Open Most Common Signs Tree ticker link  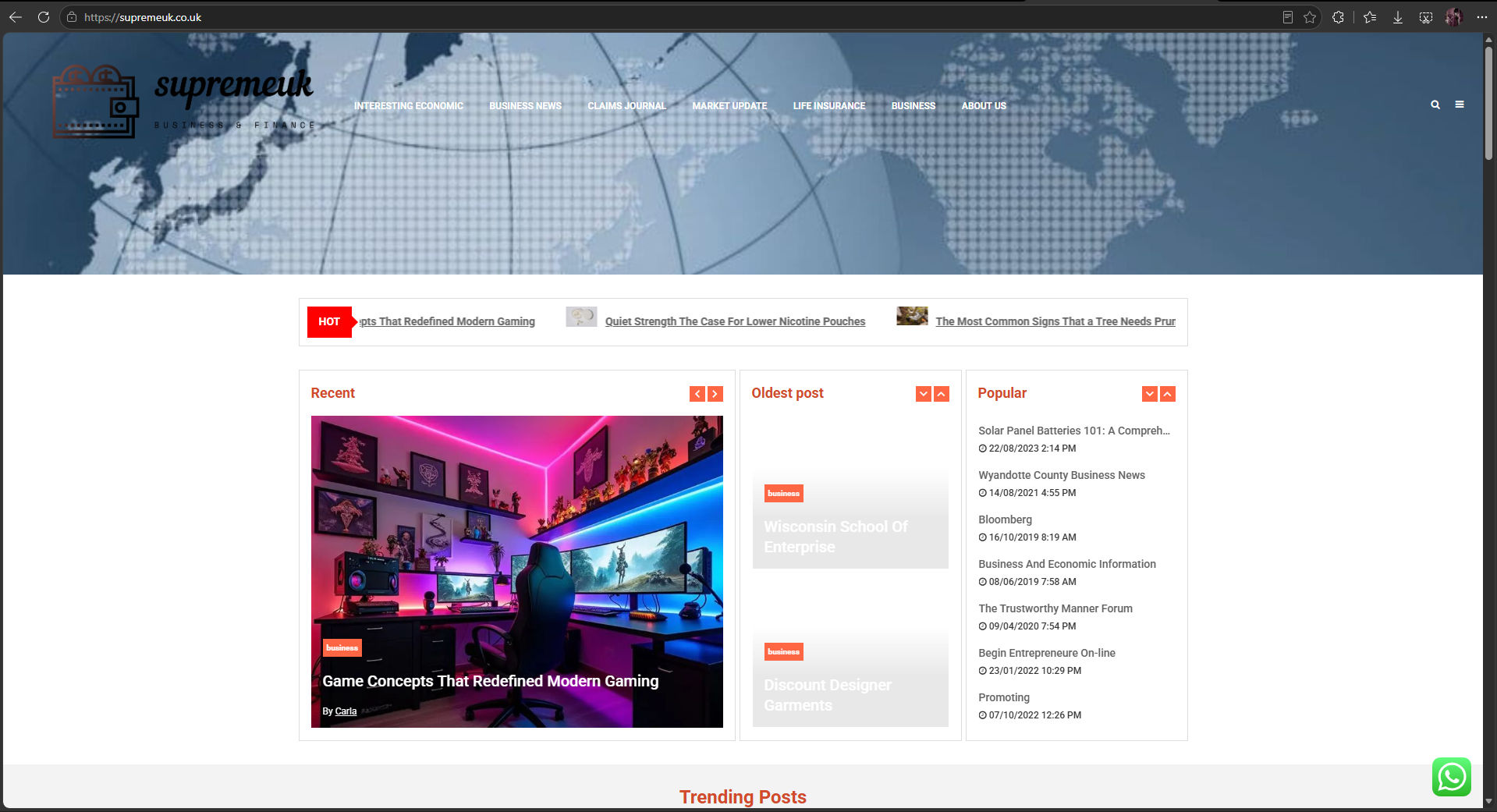click(1055, 321)
